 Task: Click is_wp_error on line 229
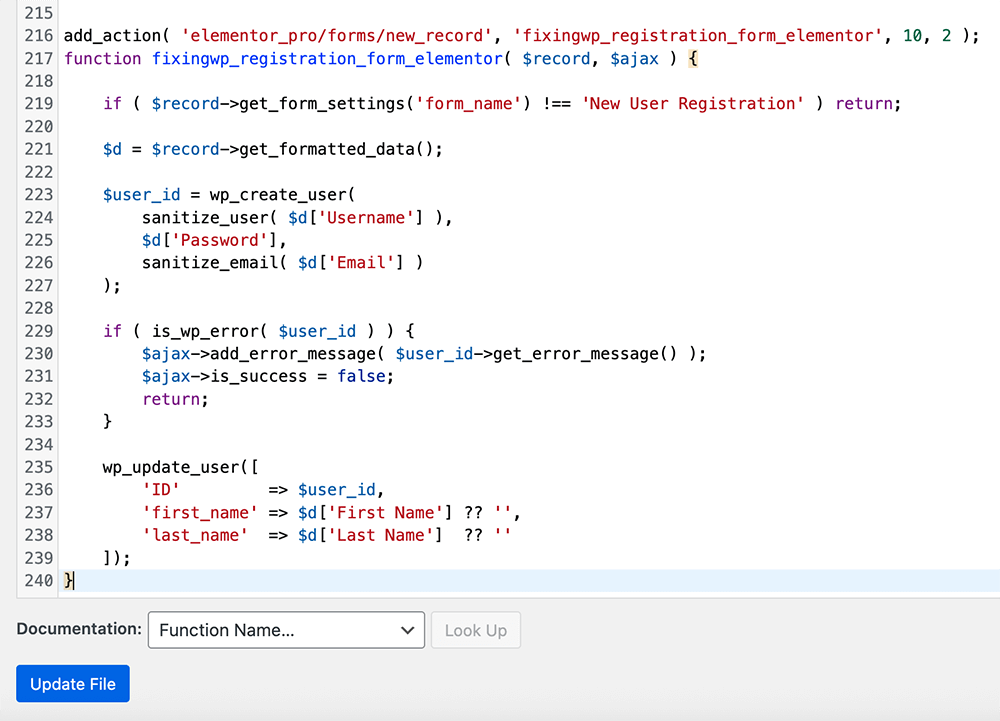tap(205, 331)
